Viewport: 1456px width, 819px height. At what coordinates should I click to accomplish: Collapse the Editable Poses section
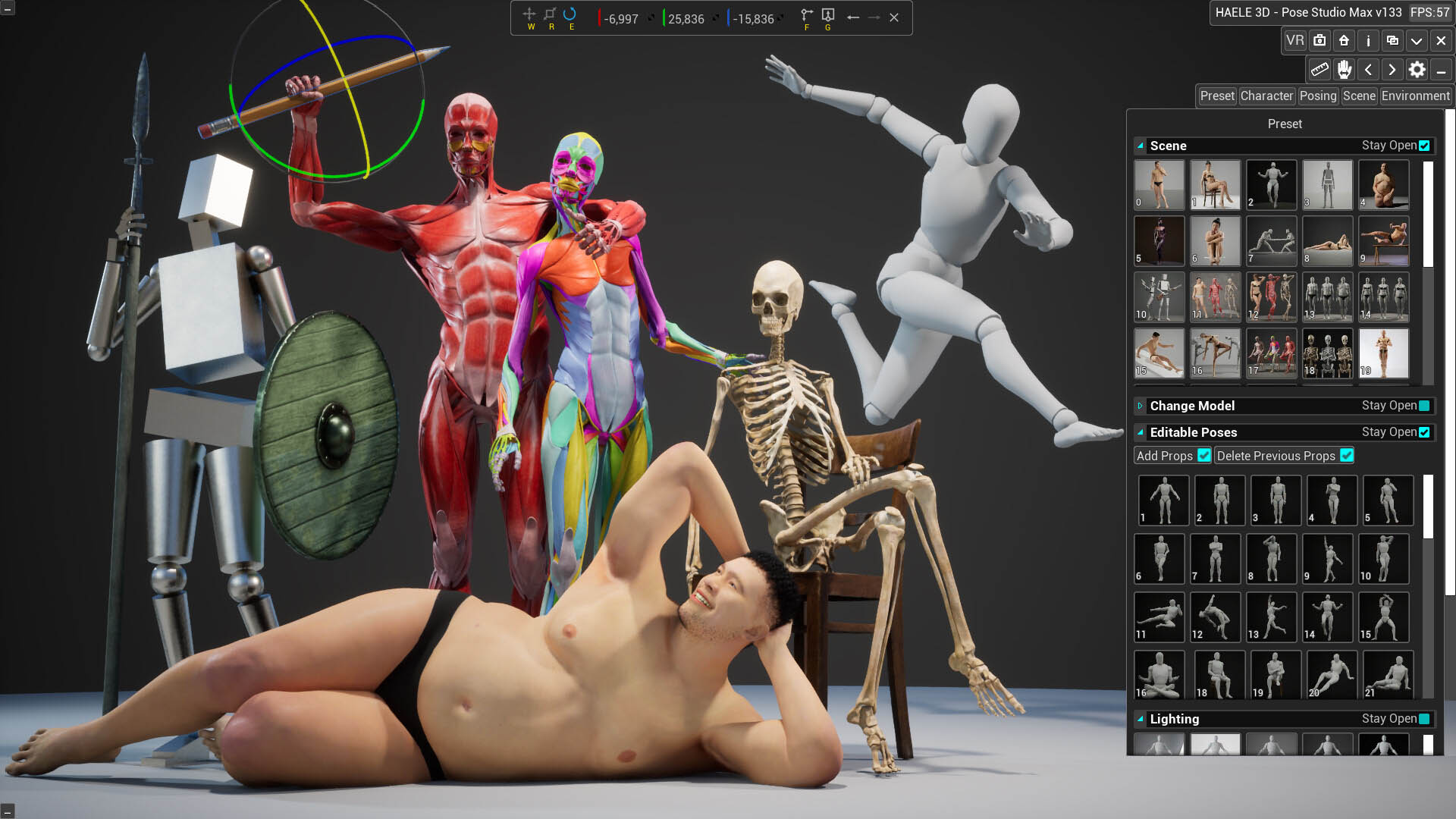coord(1140,432)
